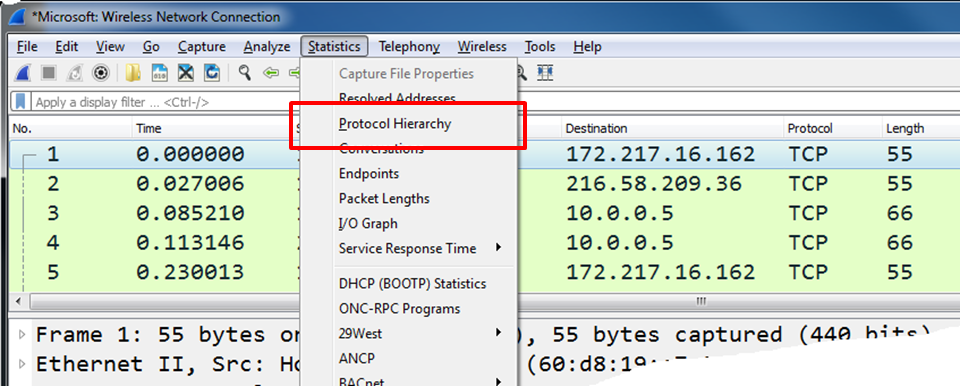Reload capture file icon
The height and width of the screenshot is (386, 960).
coord(212,74)
